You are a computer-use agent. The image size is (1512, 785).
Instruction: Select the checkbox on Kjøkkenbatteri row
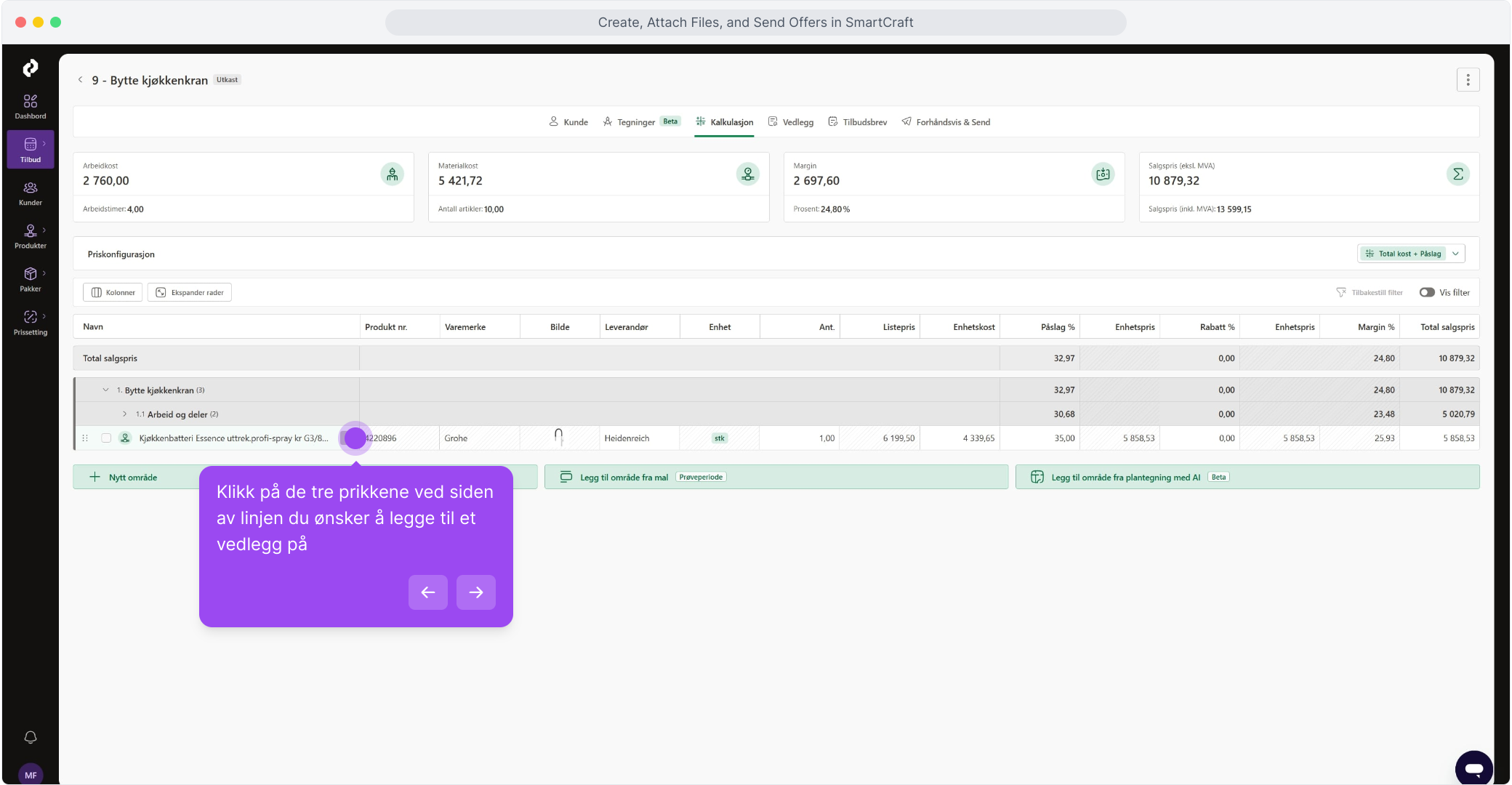point(106,438)
